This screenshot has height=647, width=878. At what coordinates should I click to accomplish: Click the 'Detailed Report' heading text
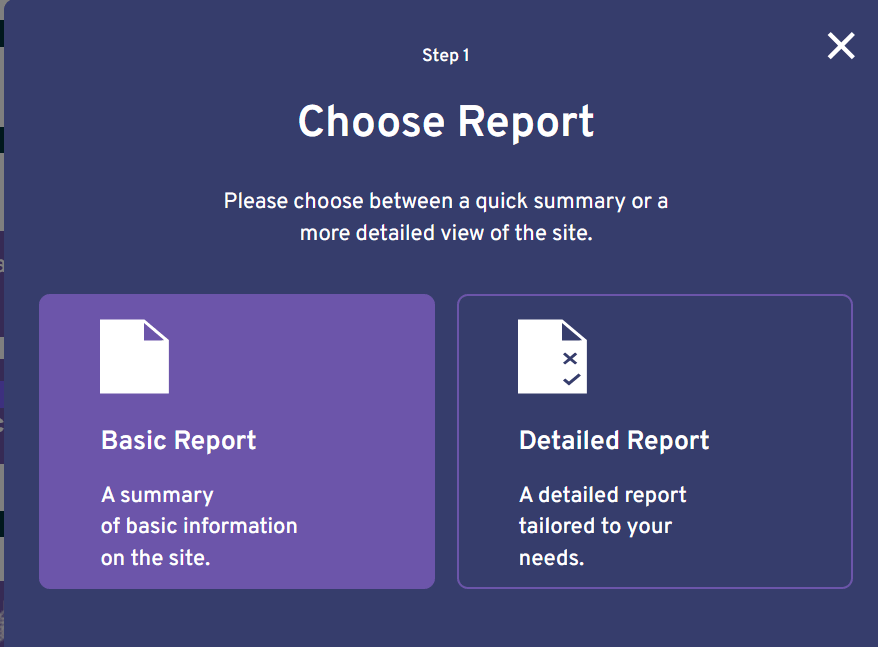[x=613, y=440]
